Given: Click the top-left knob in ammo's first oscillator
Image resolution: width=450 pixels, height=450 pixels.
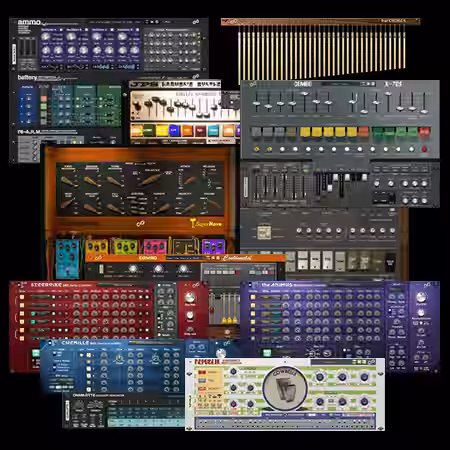Looking at the screenshot, I should [46, 37].
